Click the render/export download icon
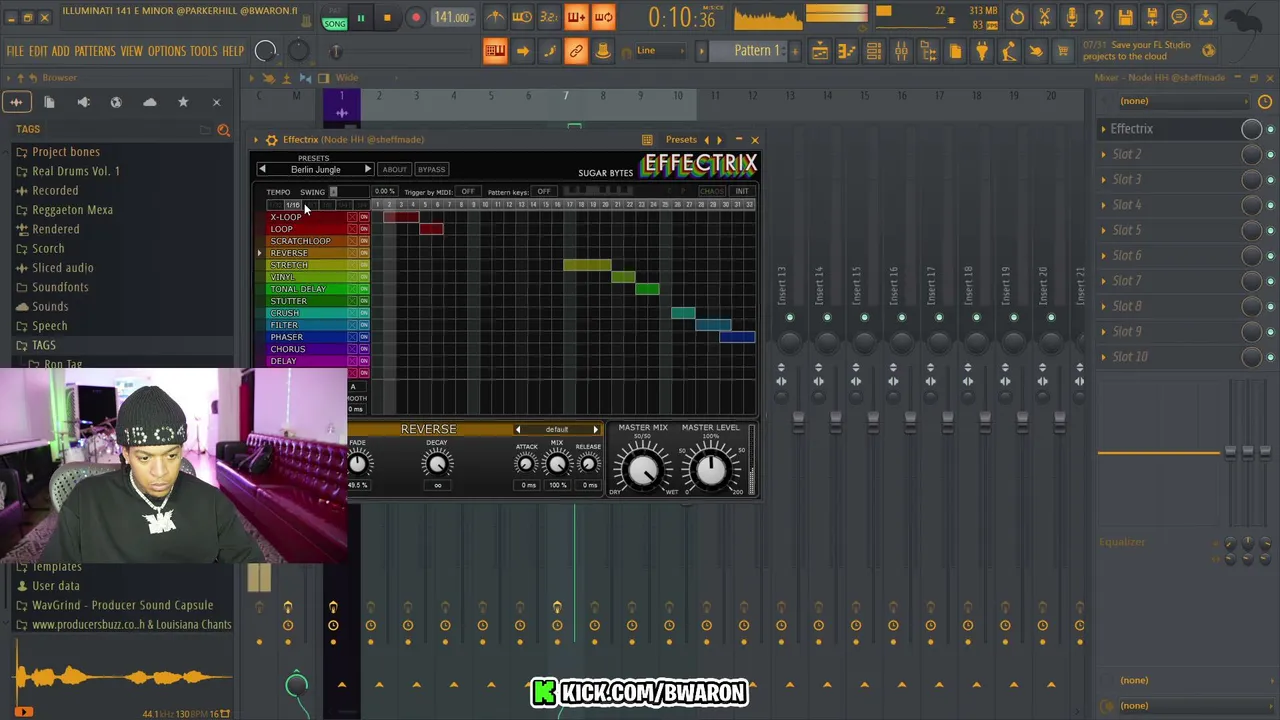Viewport: 1280px width, 720px height. coord(1206,17)
